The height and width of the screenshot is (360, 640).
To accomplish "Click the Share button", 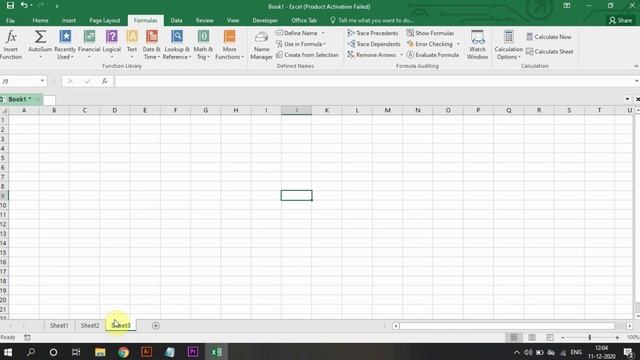I will [620, 20].
